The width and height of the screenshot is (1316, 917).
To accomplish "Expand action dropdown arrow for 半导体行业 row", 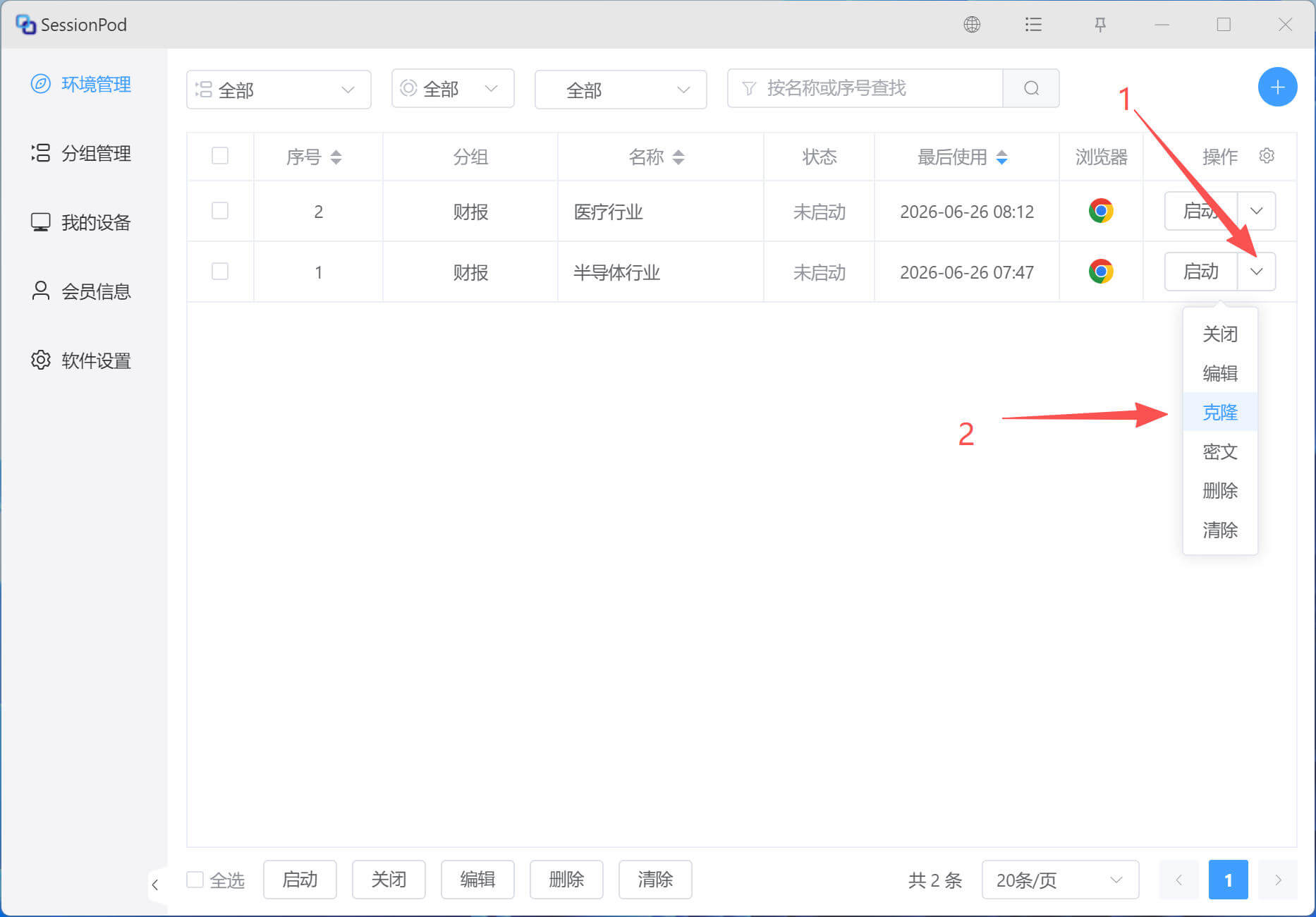I will tap(1257, 272).
